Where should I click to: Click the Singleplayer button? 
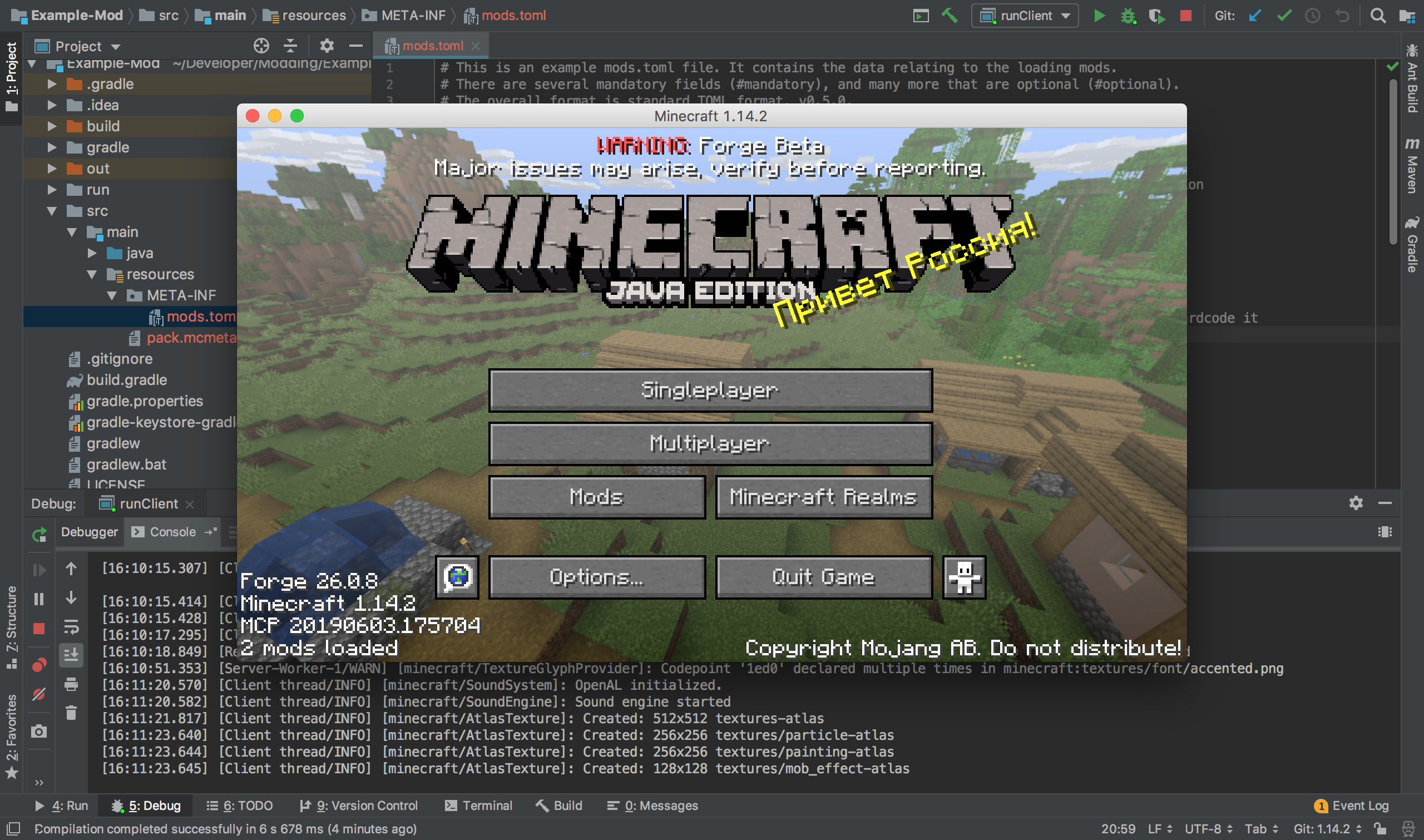pyautogui.click(x=710, y=391)
